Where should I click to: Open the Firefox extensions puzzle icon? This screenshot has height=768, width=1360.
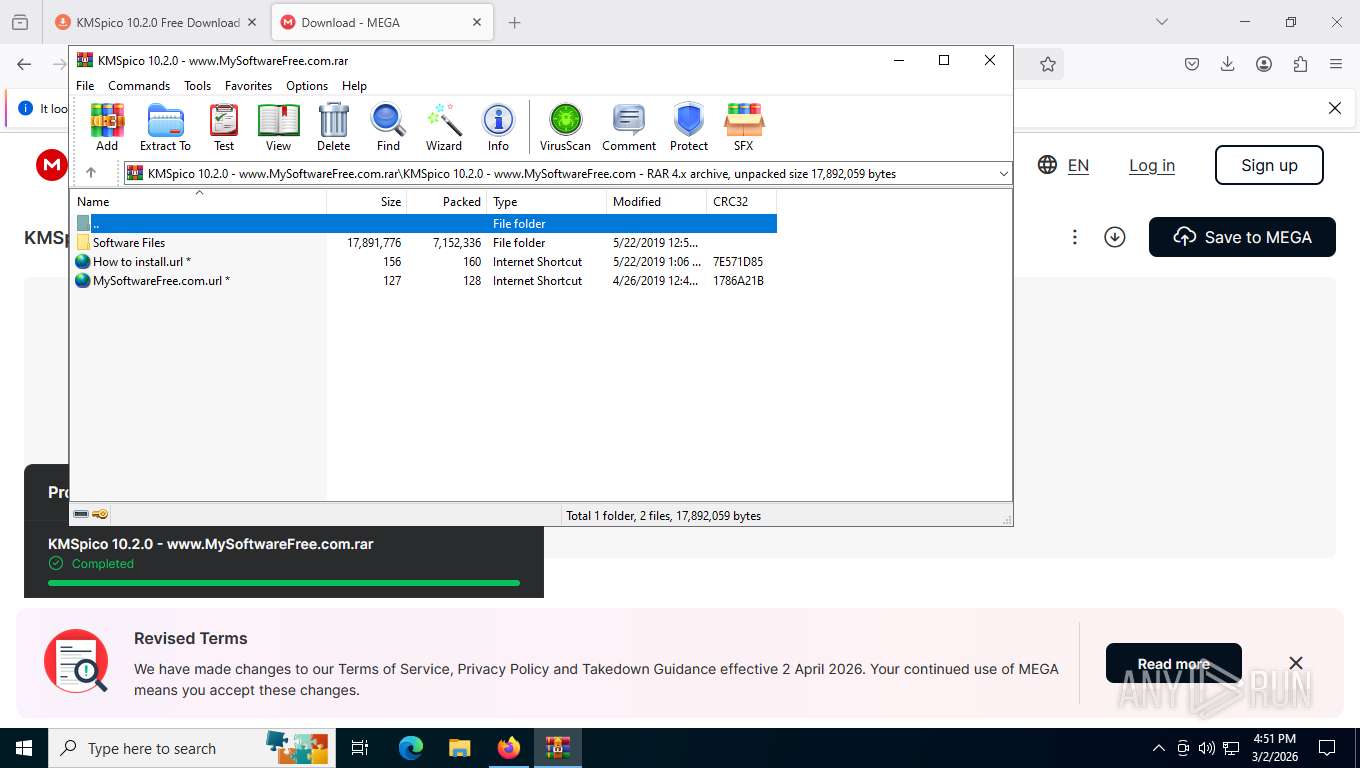(1300, 64)
